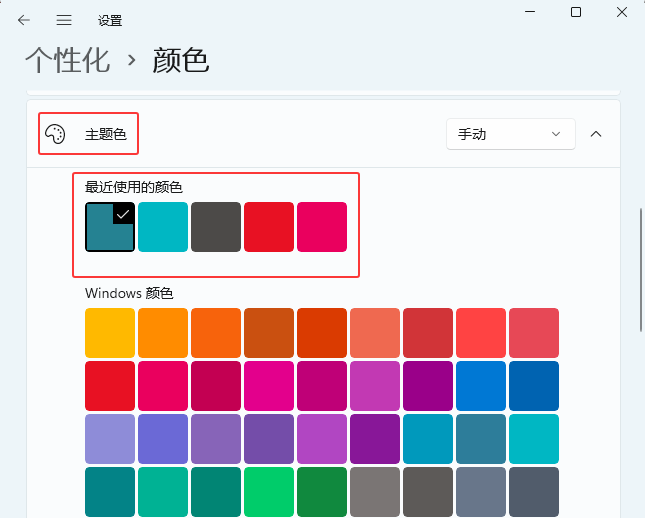Viewport: 645px width, 518px height.
Task: Select the yellow gold Windows color
Action: 110,333
